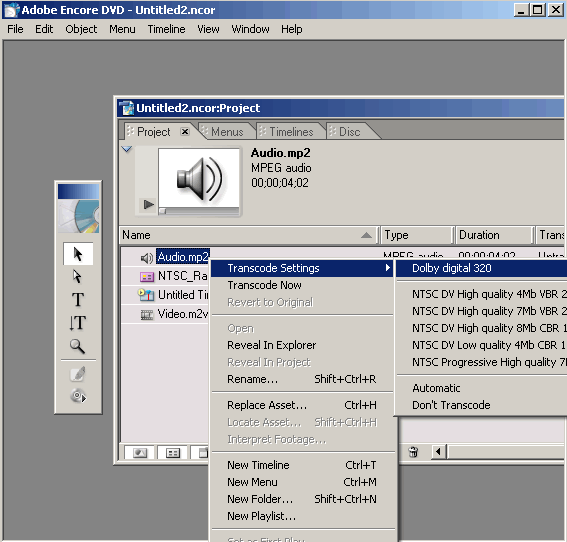Open the Object menu
This screenshot has height=542, width=567.
[81, 29]
